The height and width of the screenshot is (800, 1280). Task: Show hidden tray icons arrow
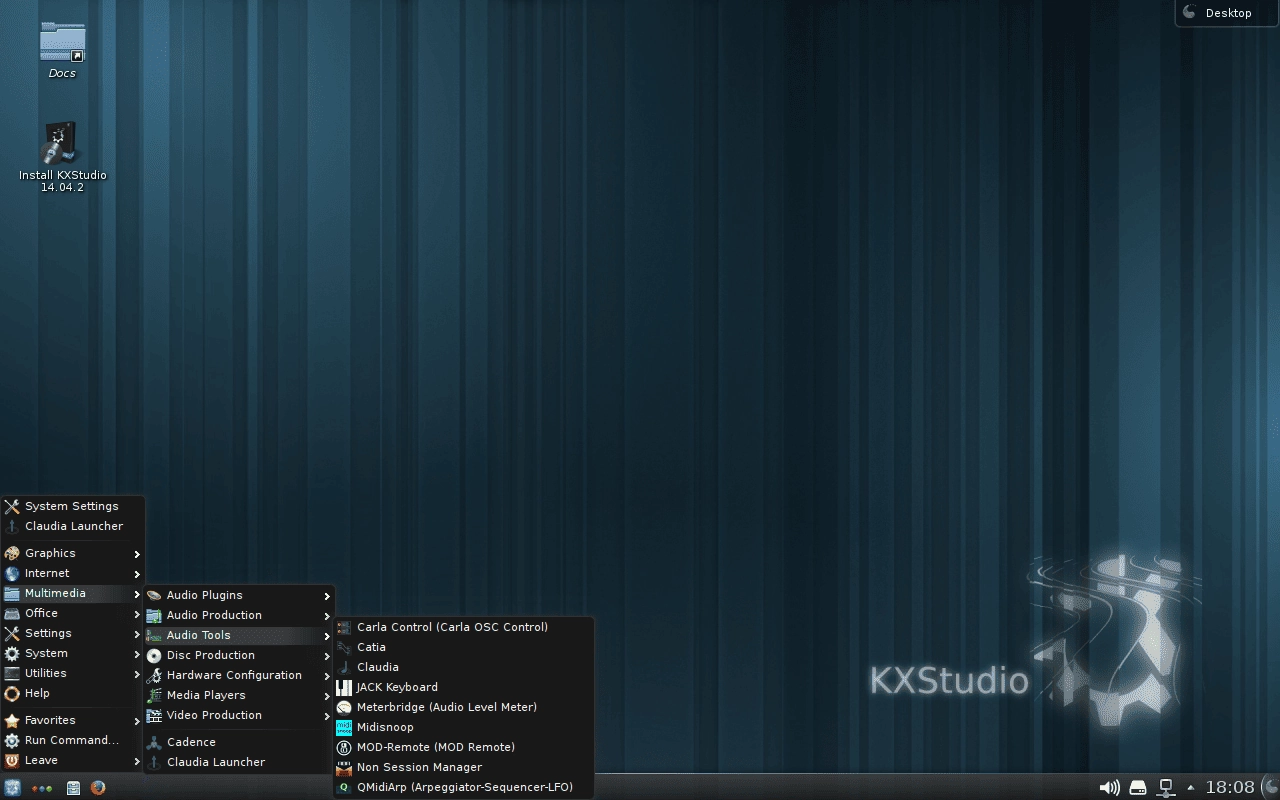(x=1190, y=788)
